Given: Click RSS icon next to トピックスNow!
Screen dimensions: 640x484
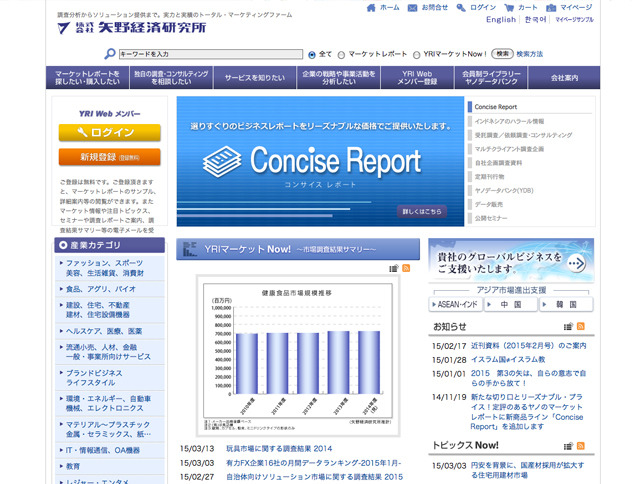Looking at the screenshot, I should point(580,446).
